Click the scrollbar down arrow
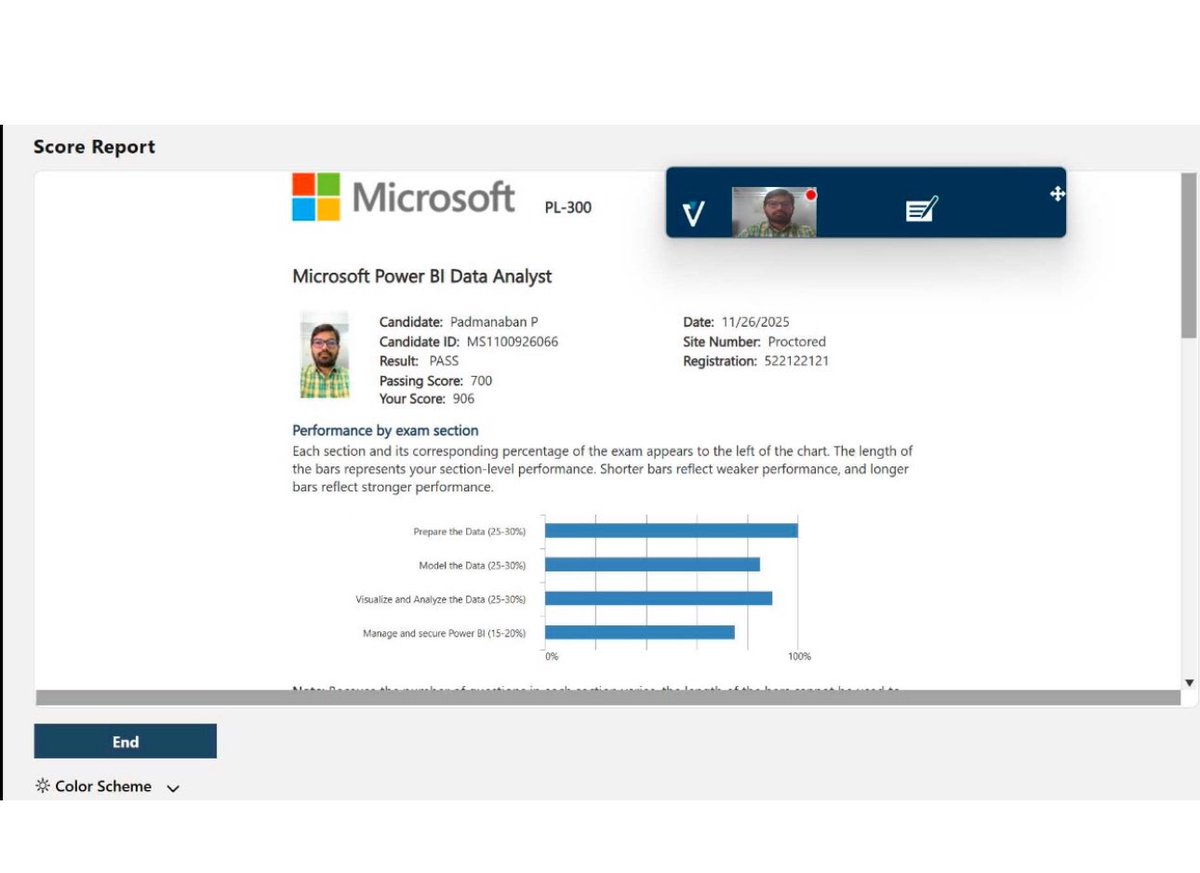The height and width of the screenshot is (873, 1200). 1189,682
